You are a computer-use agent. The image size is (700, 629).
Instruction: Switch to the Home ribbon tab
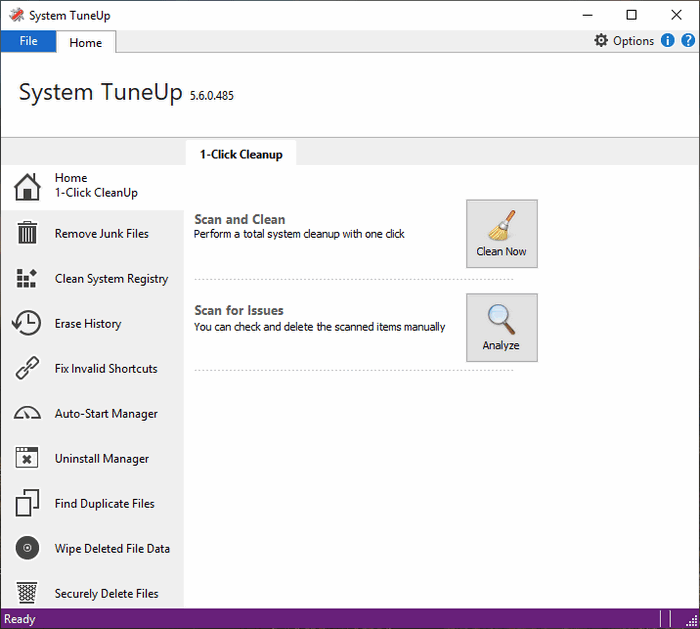(86, 42)
